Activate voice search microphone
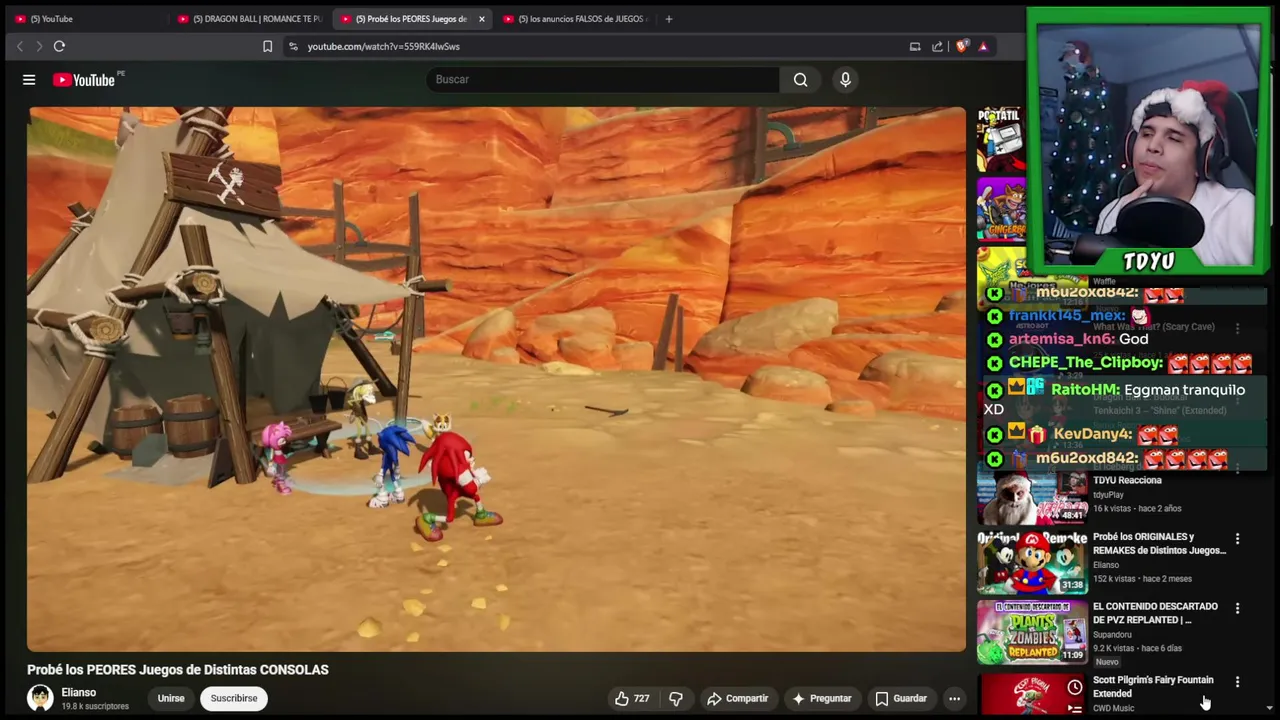Image resolution: width=1280 pixels, height=720 pixels. point(845,80)
